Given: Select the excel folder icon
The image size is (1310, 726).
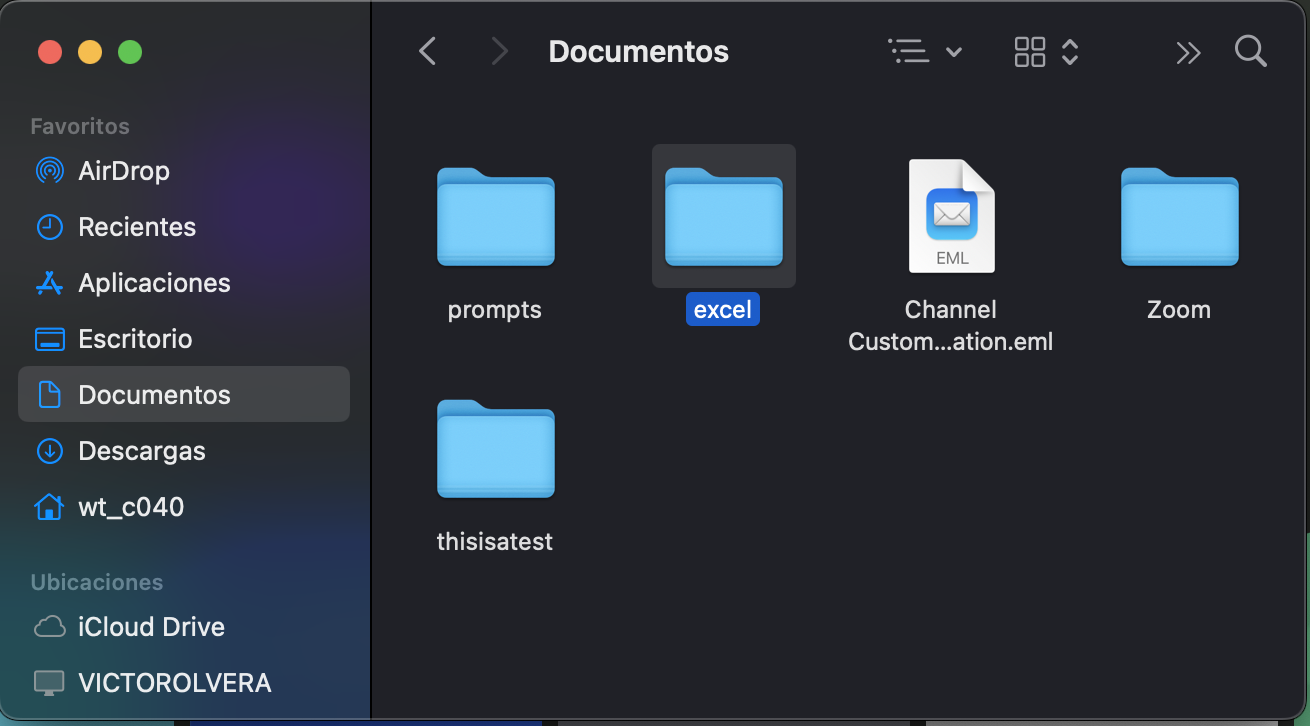Looking at the screenshot, I should [x=723, y=217].
